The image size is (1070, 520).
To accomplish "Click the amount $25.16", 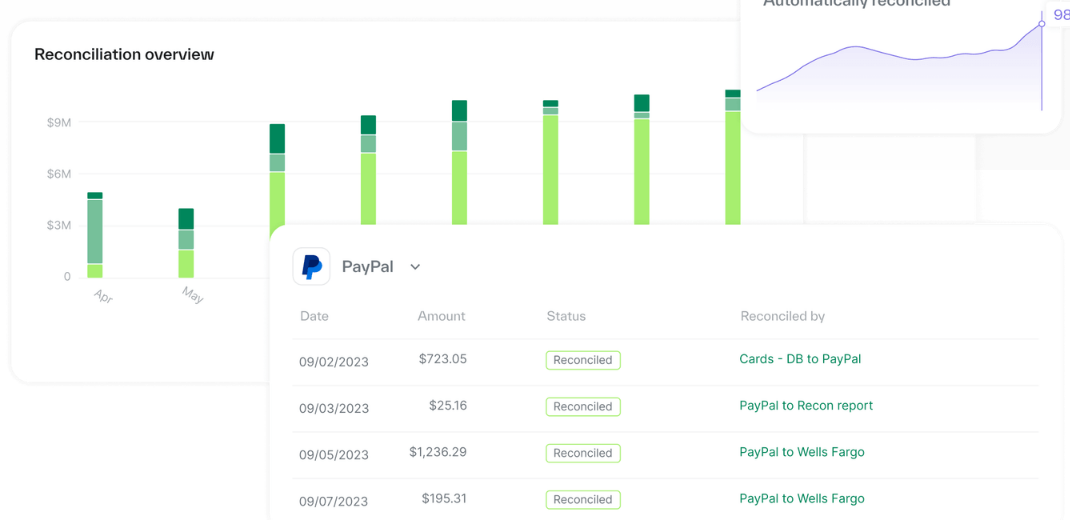I will click(448, 405).
